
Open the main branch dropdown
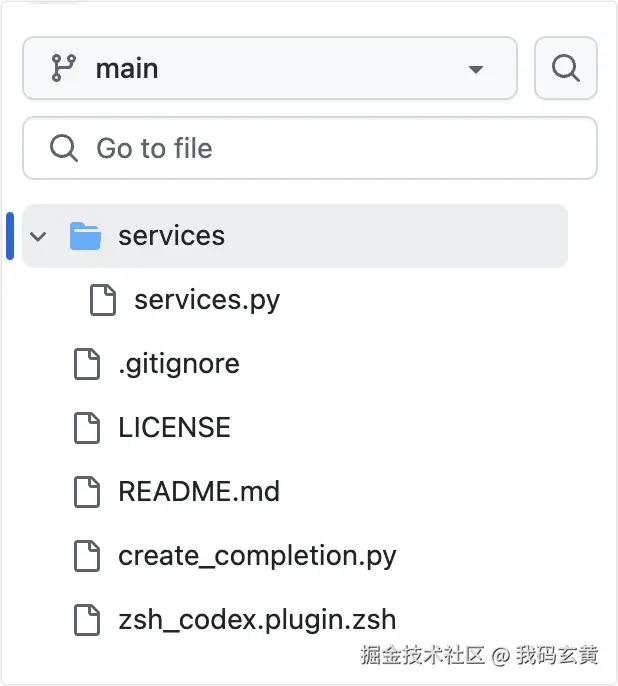pos(268,69)
